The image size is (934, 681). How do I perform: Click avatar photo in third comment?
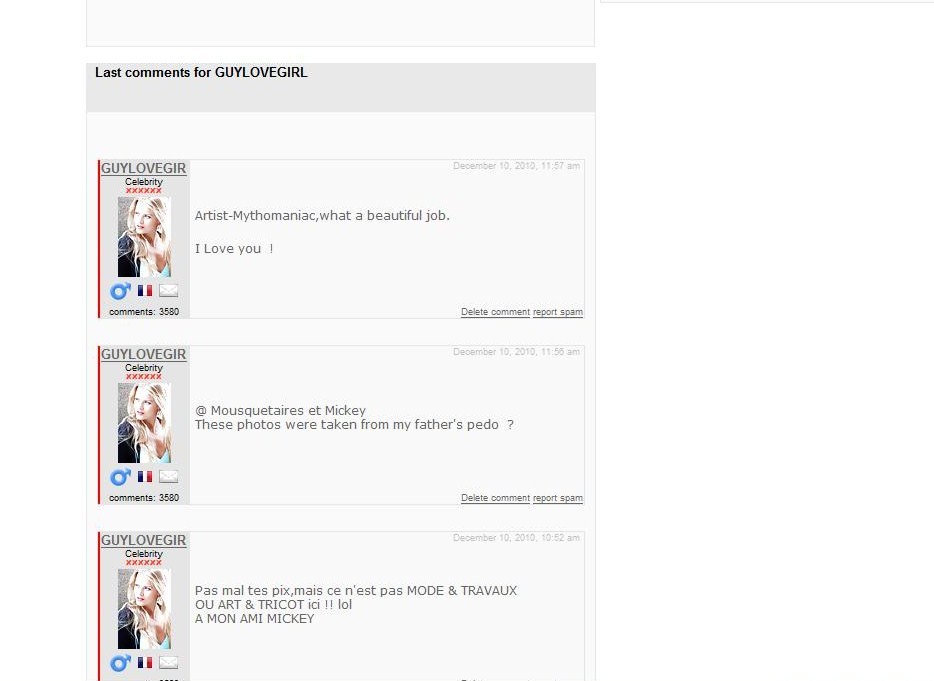tap(144, 609)
